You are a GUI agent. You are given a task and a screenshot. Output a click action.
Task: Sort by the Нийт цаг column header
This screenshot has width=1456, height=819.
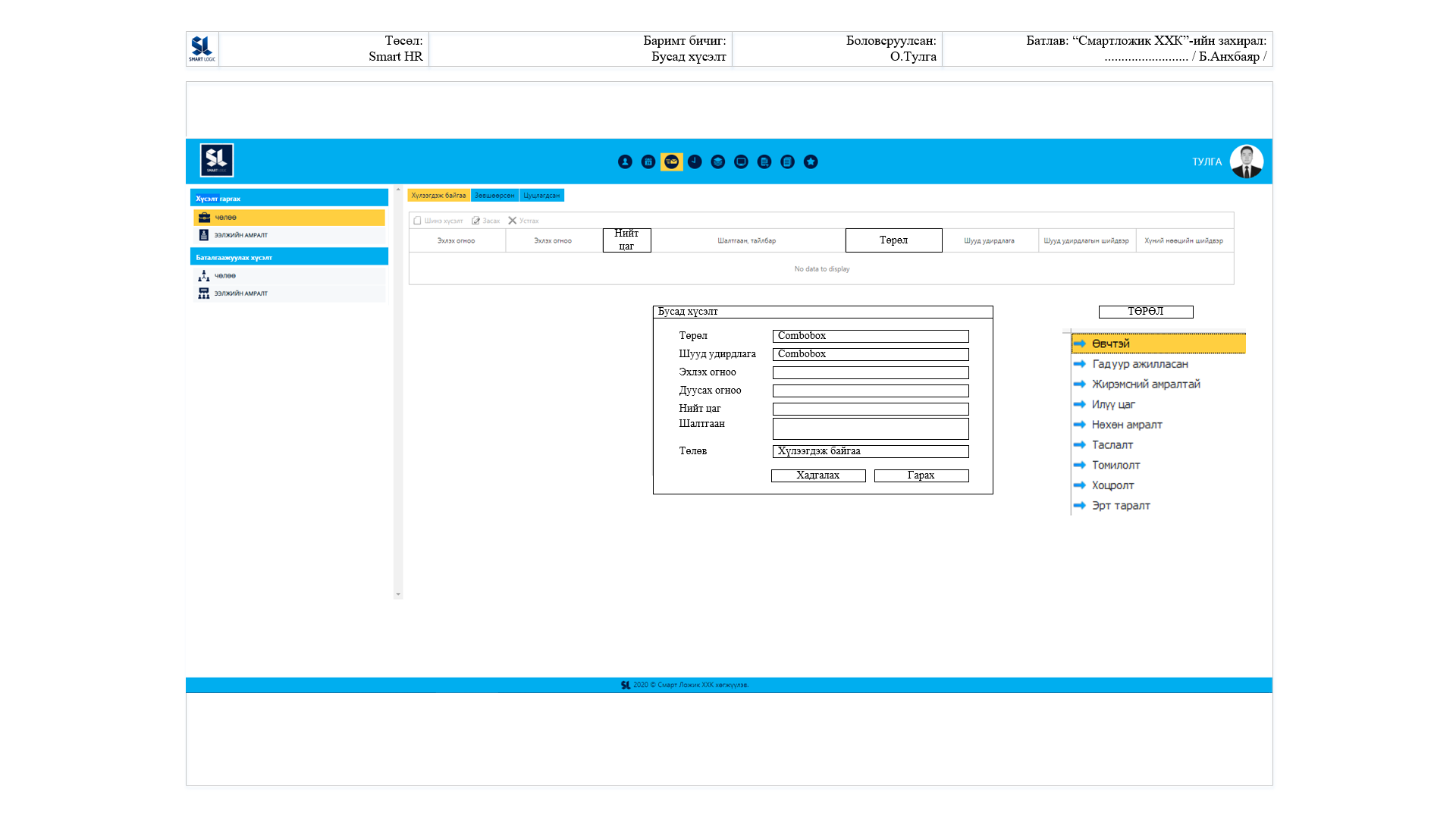(x=626, y=240)
